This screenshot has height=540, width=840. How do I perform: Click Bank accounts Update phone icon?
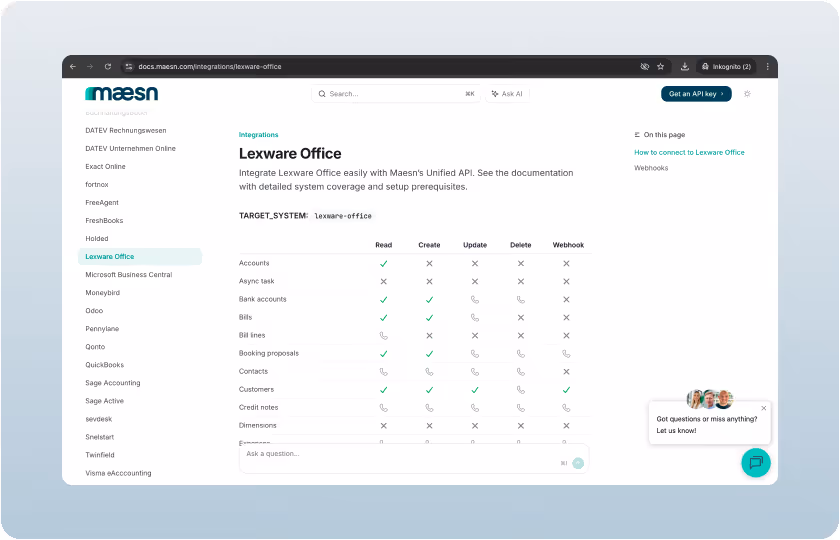(x=475, y=299)
